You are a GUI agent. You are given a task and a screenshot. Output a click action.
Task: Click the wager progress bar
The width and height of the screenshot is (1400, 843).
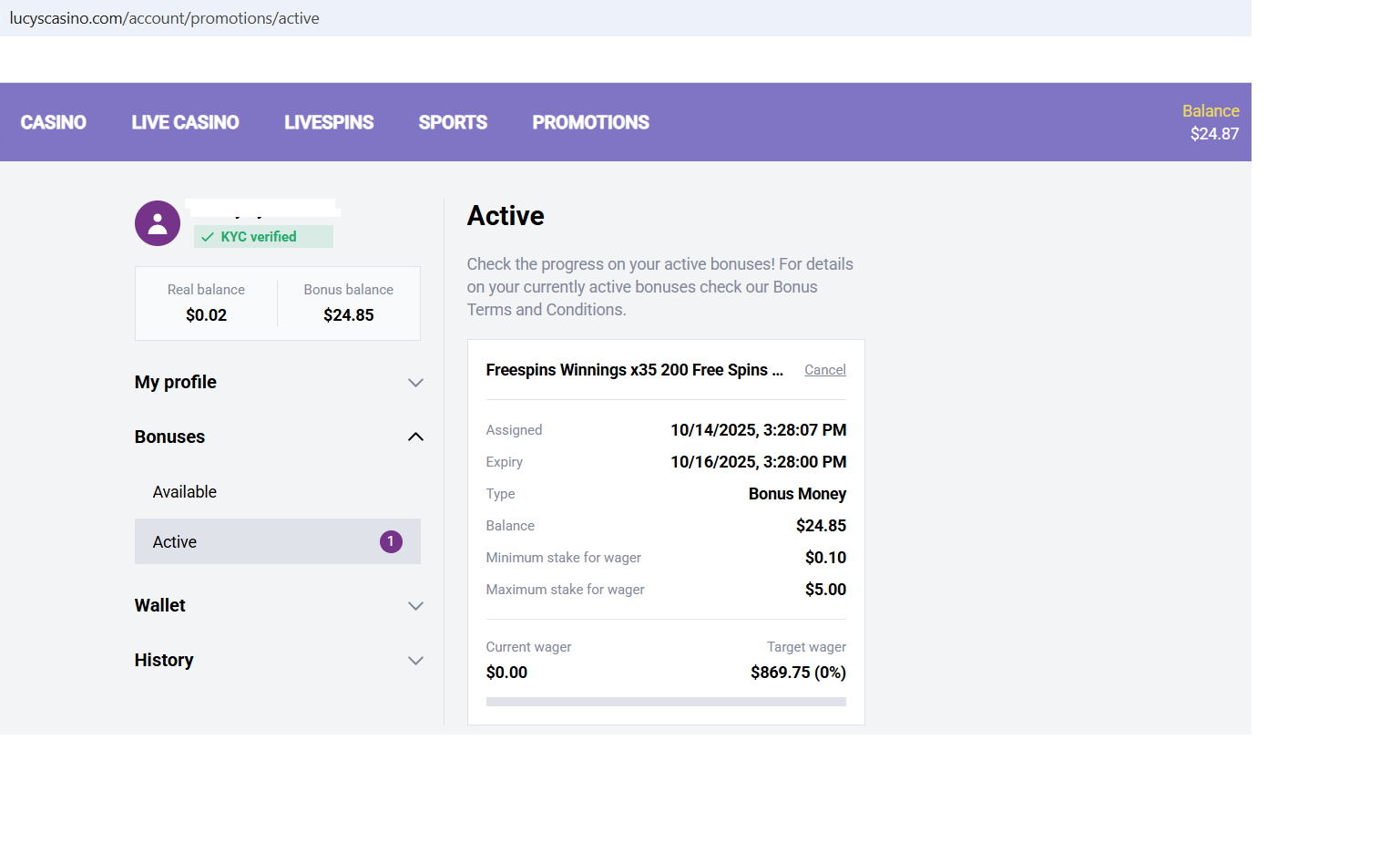coord(666,702)
